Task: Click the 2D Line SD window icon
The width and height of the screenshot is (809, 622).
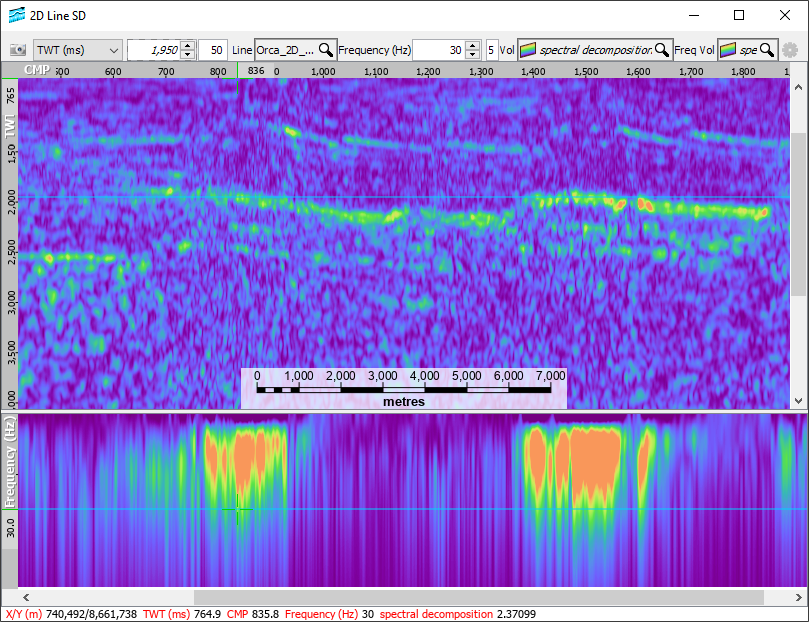Action: click(x=17, y=15)
